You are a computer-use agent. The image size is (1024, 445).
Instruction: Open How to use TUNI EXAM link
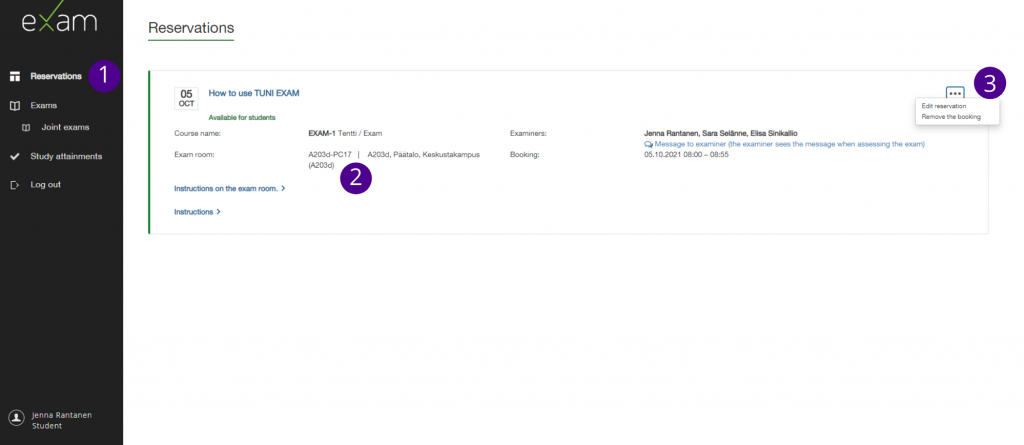254,93
